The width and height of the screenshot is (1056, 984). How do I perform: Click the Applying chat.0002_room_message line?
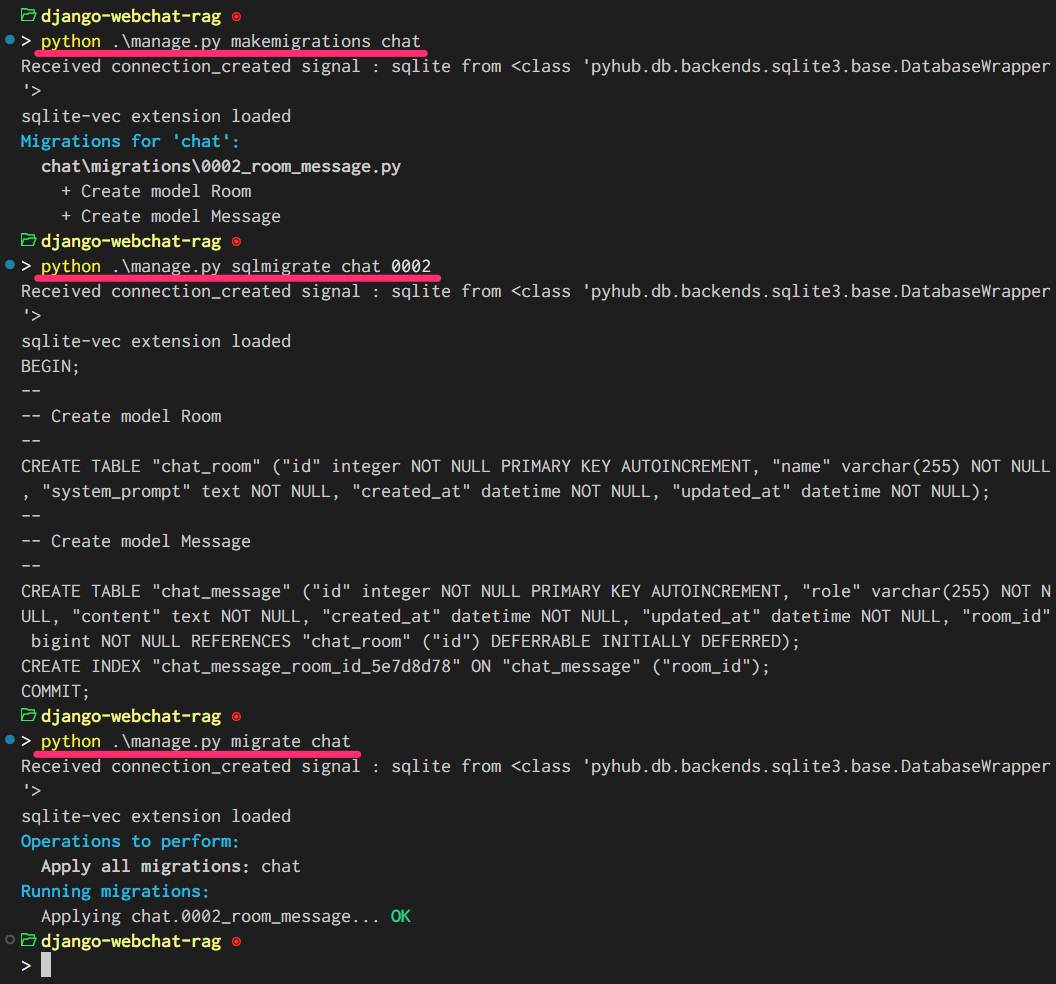(x=200, y=915)
